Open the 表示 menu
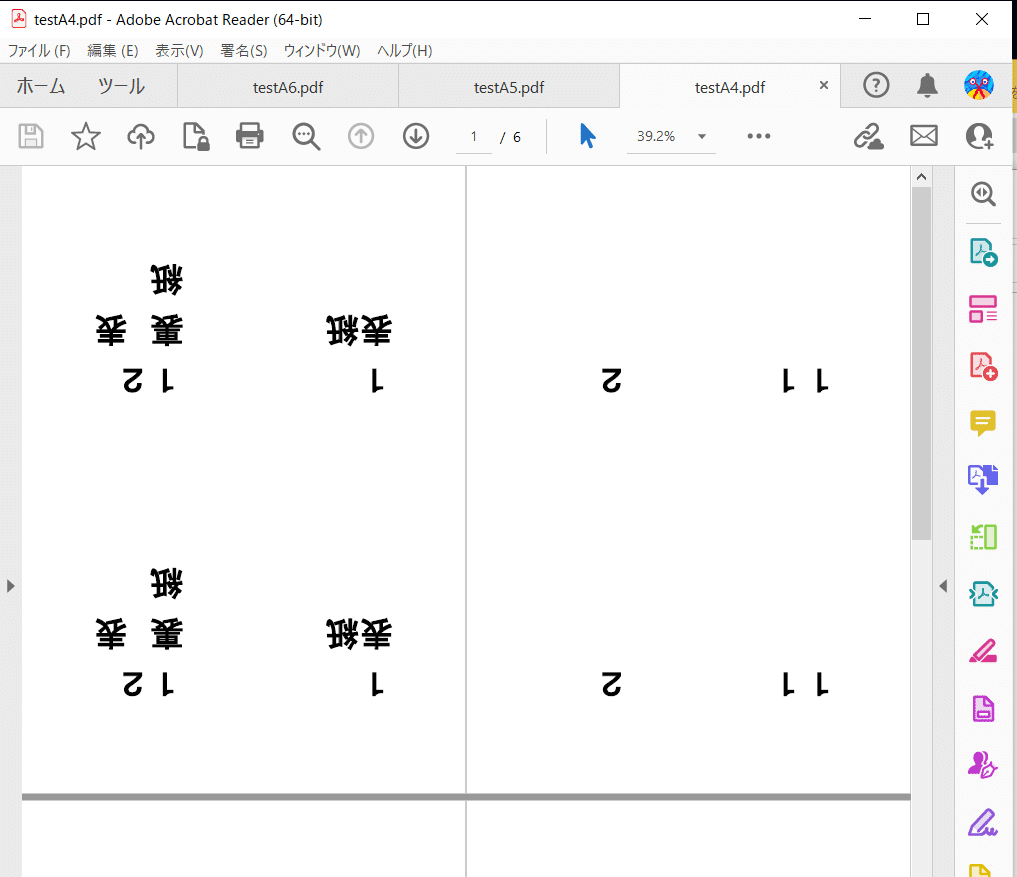Image resolution: width=1017 pixels, height=877 pixels. click(179, 50)
